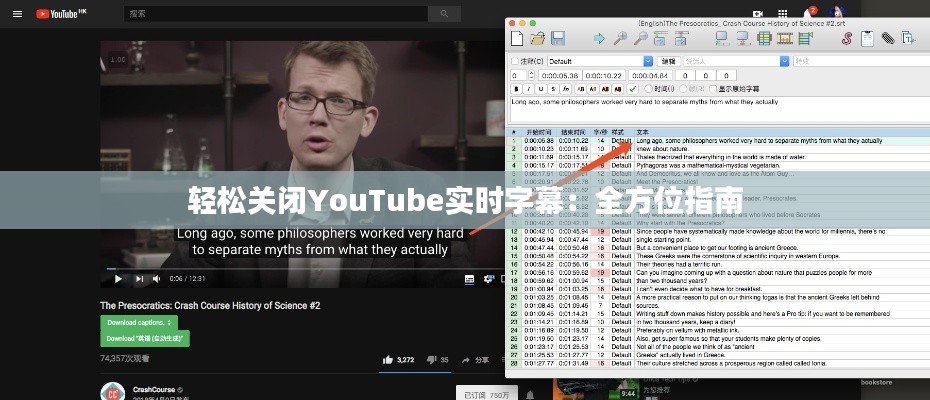Like the video with thumbs up
Viewport: 930px width, 400px height.
[399, 360]
